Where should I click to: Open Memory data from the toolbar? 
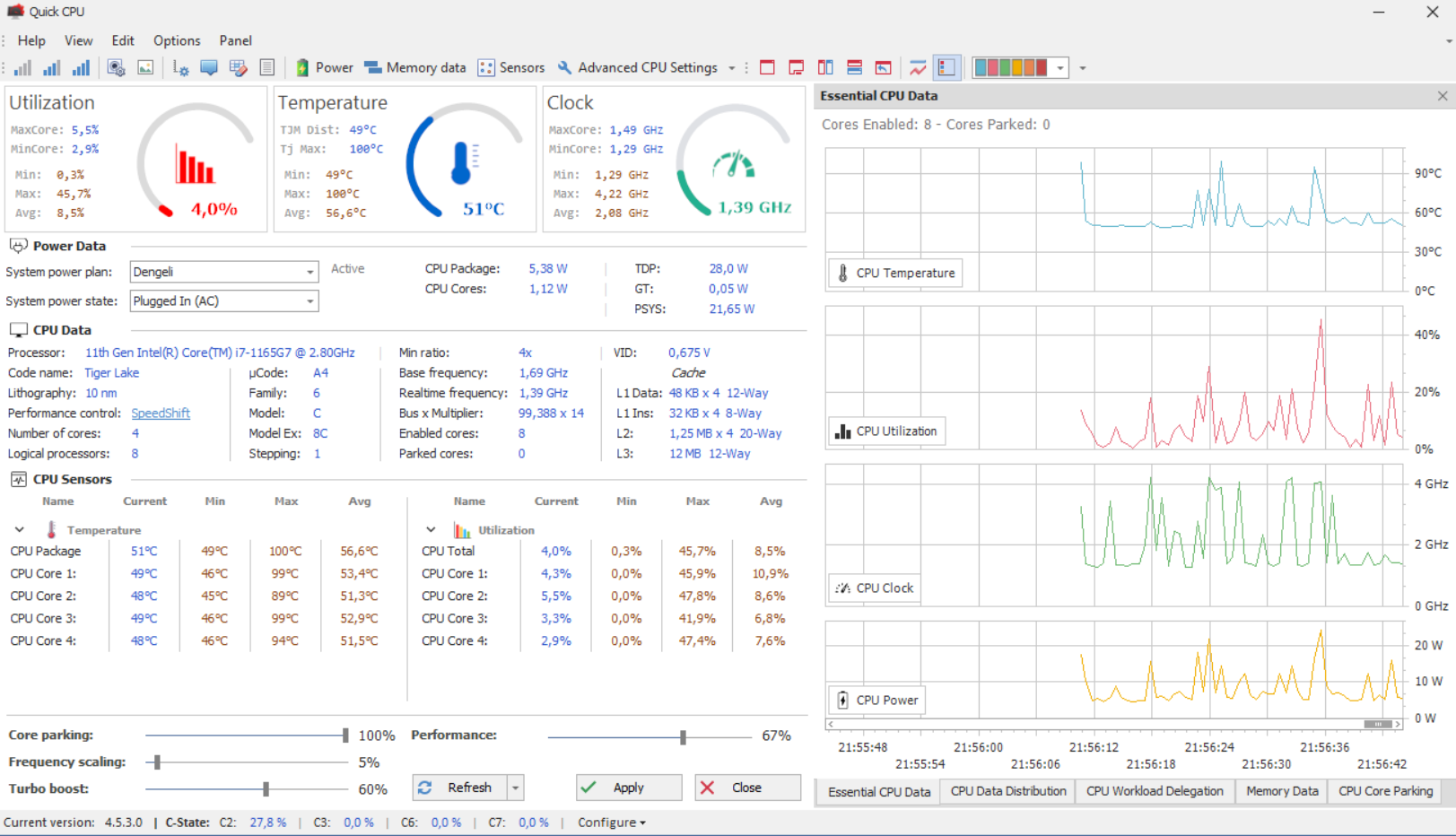(415, 68)
